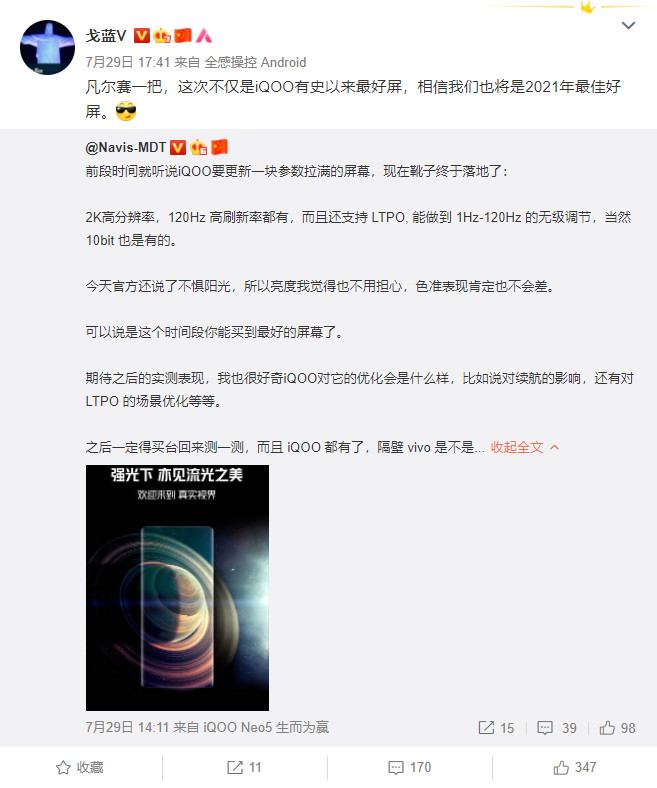Like the quoted post with 98 likes
The width and height of the screenshot is (657, 788).
(617, 728)
